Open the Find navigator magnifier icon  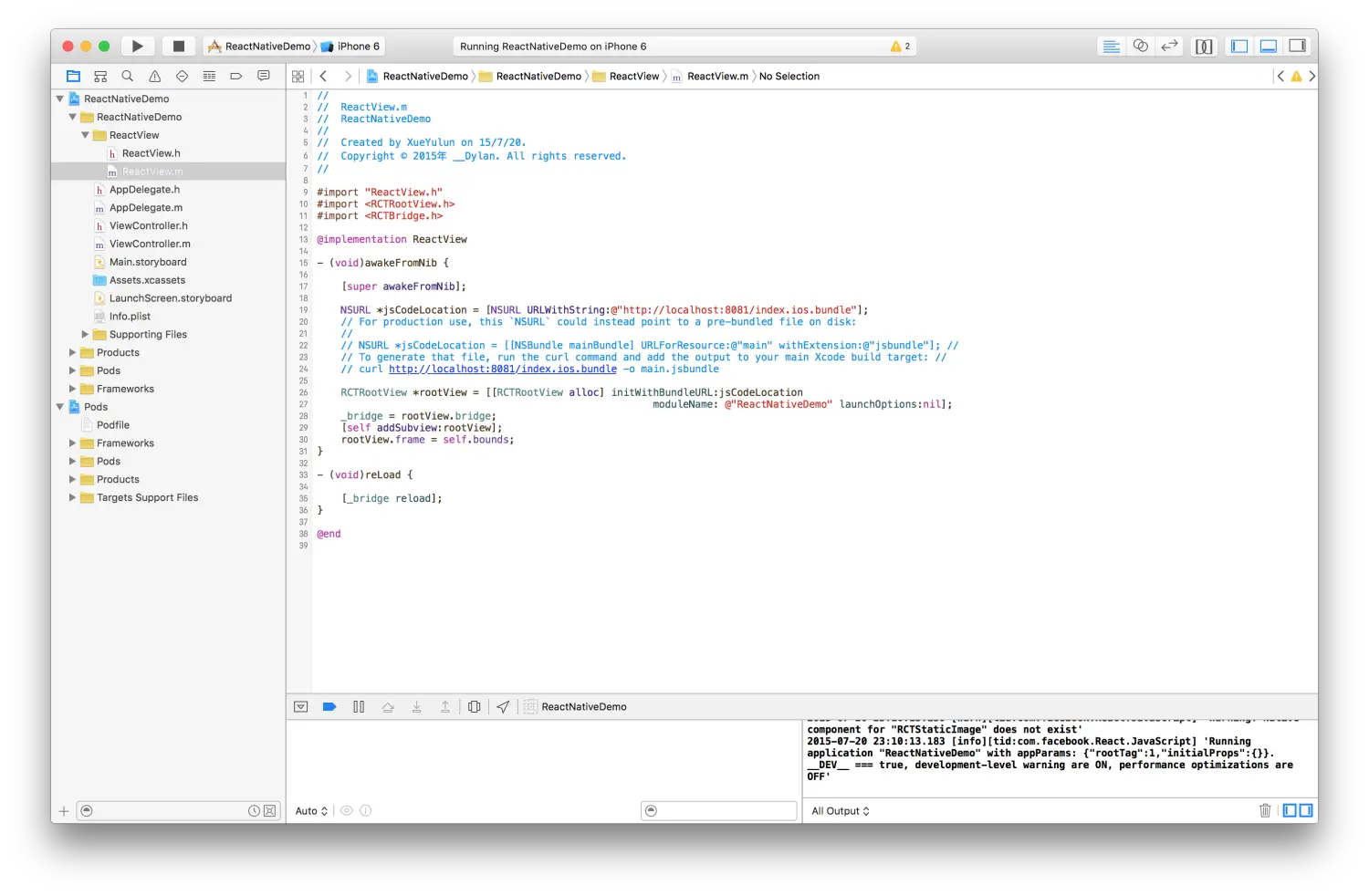point(128,77)
